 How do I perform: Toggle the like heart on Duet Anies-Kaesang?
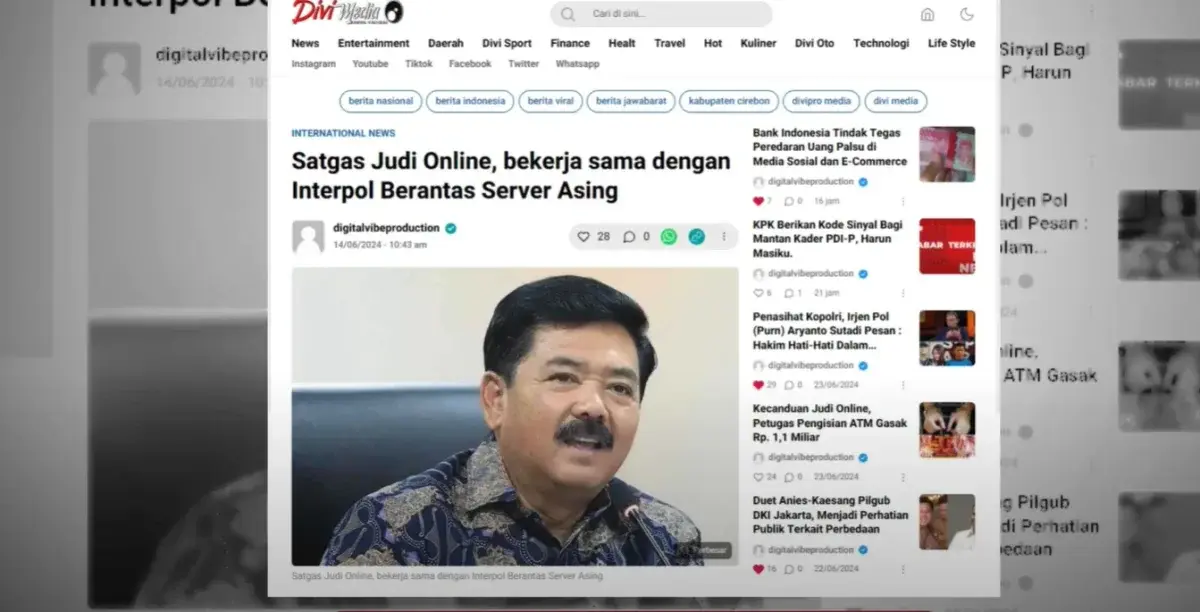coord(758,567)
